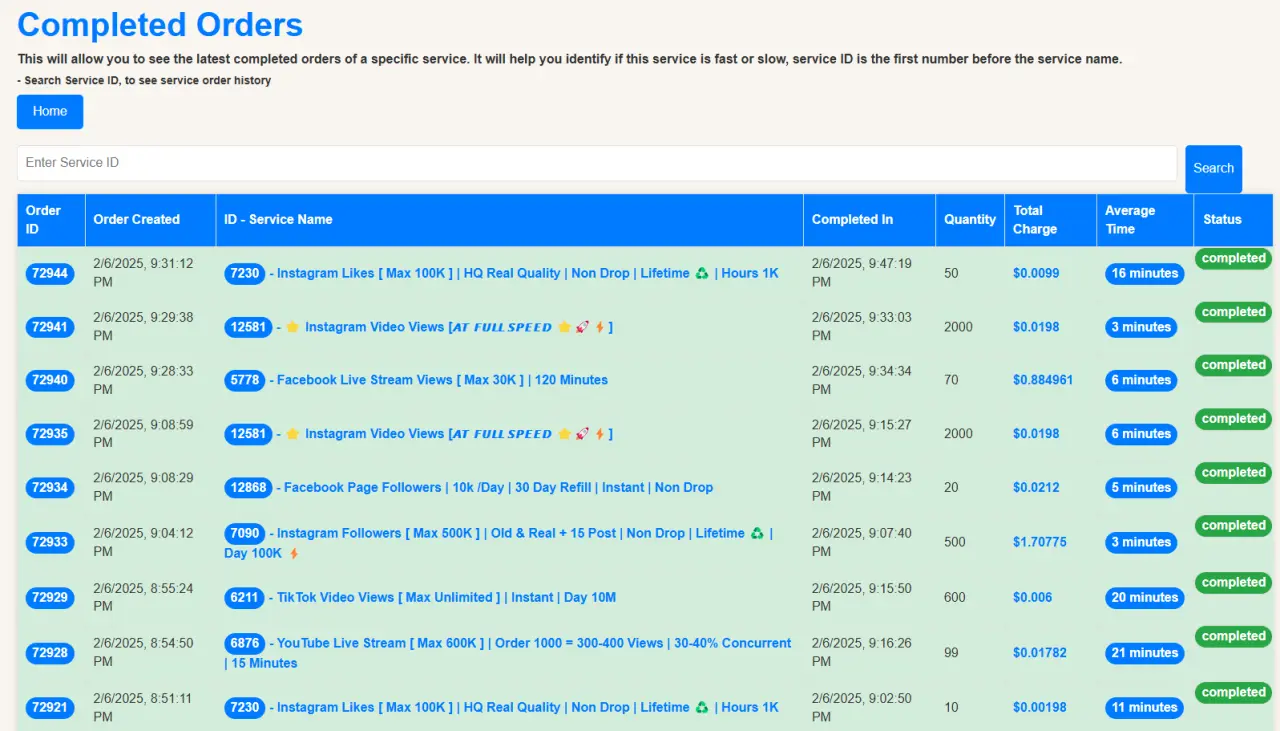This screenshot has height=731, width=1280.
Task: Click 6 minutes badge in order 72940 row
Action: coord(1141,380)
